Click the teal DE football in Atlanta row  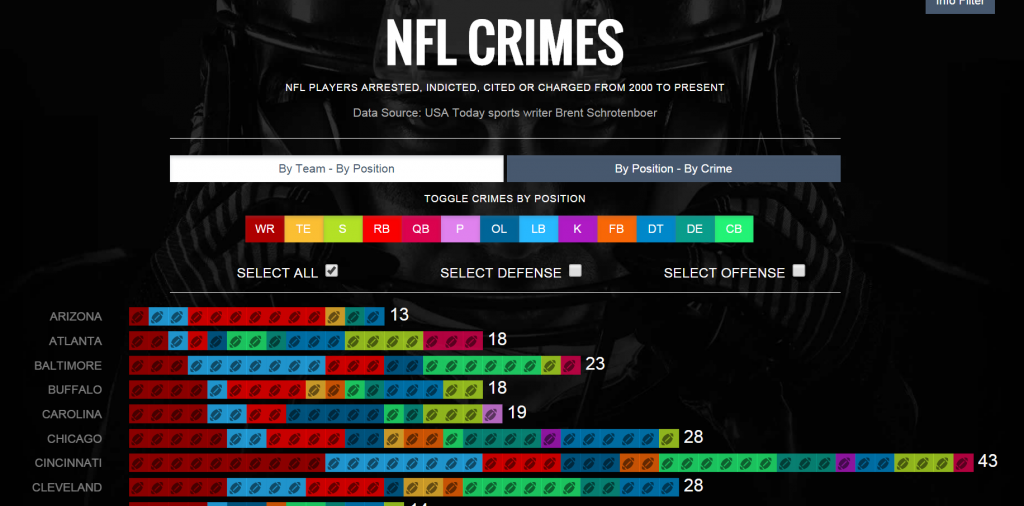pyautogui.click(x=276, y=341)
